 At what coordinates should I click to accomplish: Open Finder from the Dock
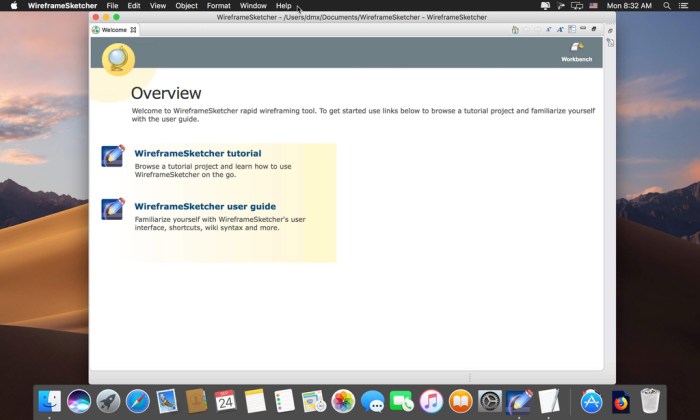coord(50,401)
